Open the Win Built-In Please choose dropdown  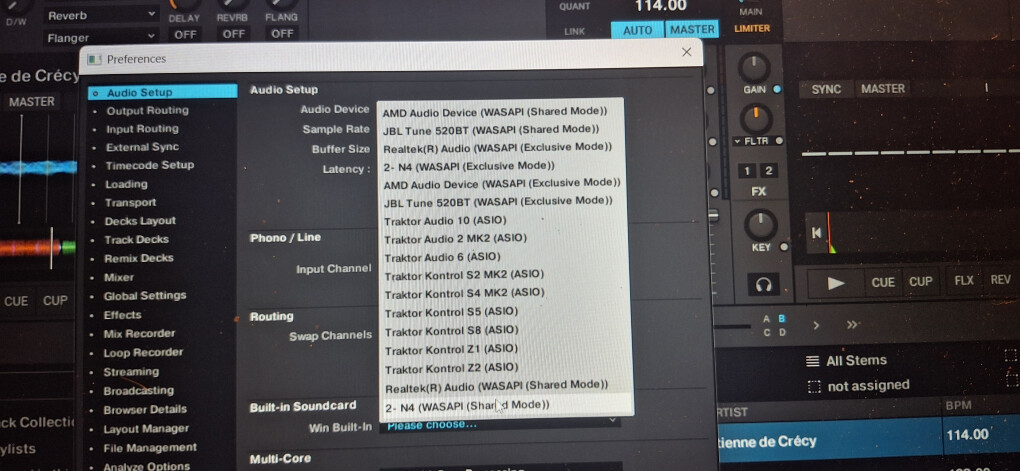(500, 425)
